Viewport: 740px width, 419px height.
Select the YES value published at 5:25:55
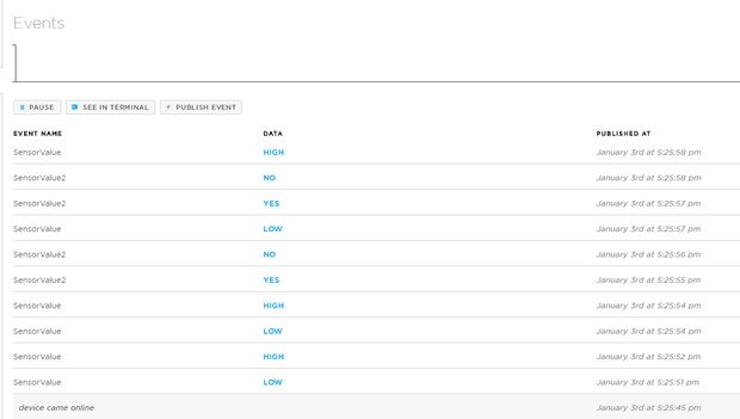tap(271, 280)
